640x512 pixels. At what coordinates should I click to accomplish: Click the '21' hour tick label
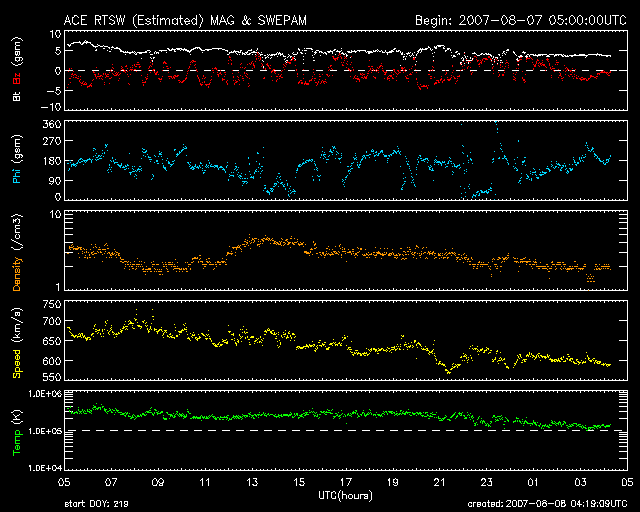coord(439,482)
